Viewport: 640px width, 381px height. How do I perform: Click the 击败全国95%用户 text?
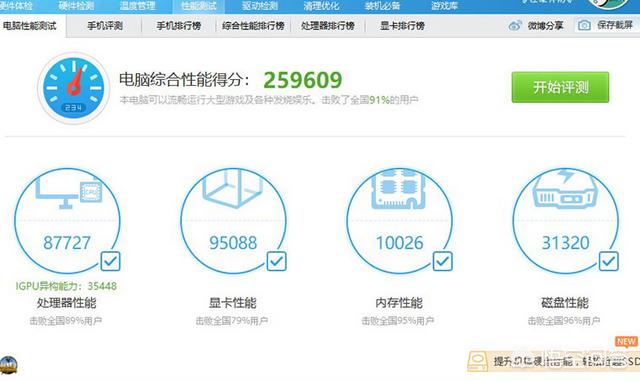click(398, 321)
